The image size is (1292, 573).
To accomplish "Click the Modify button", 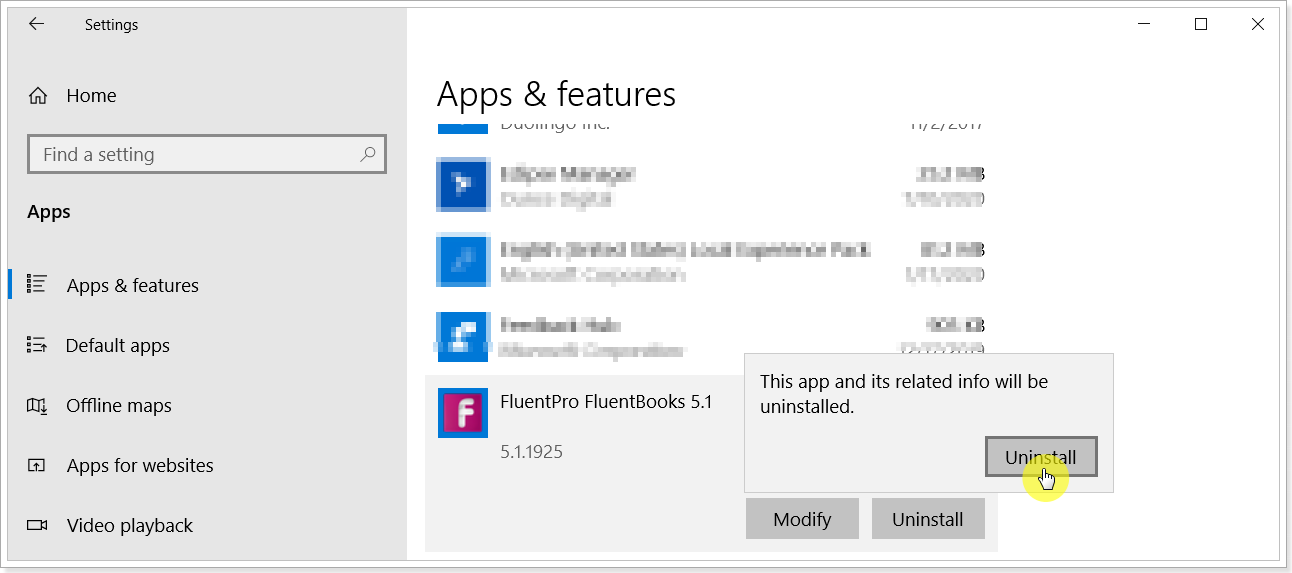I will (802, 519).
